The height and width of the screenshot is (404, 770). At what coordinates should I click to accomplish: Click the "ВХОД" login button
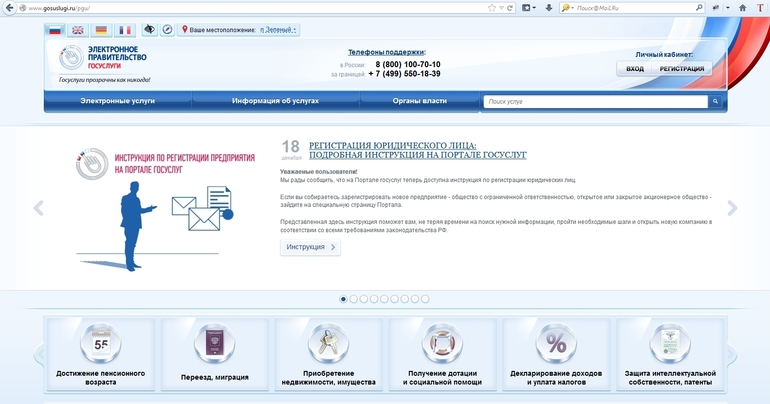pos(634,69)
